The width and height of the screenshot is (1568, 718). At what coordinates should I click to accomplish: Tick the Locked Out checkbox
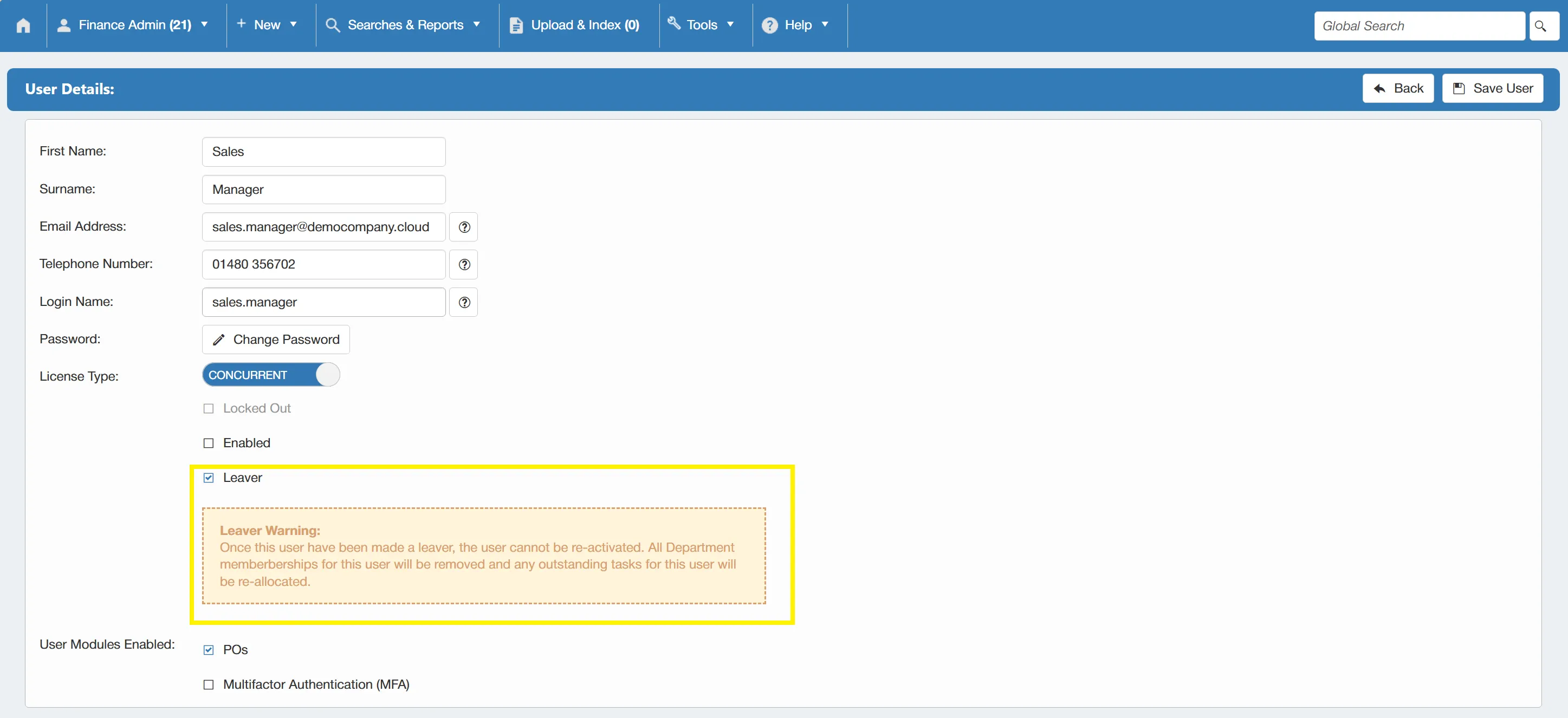click(x=209, y=408)
